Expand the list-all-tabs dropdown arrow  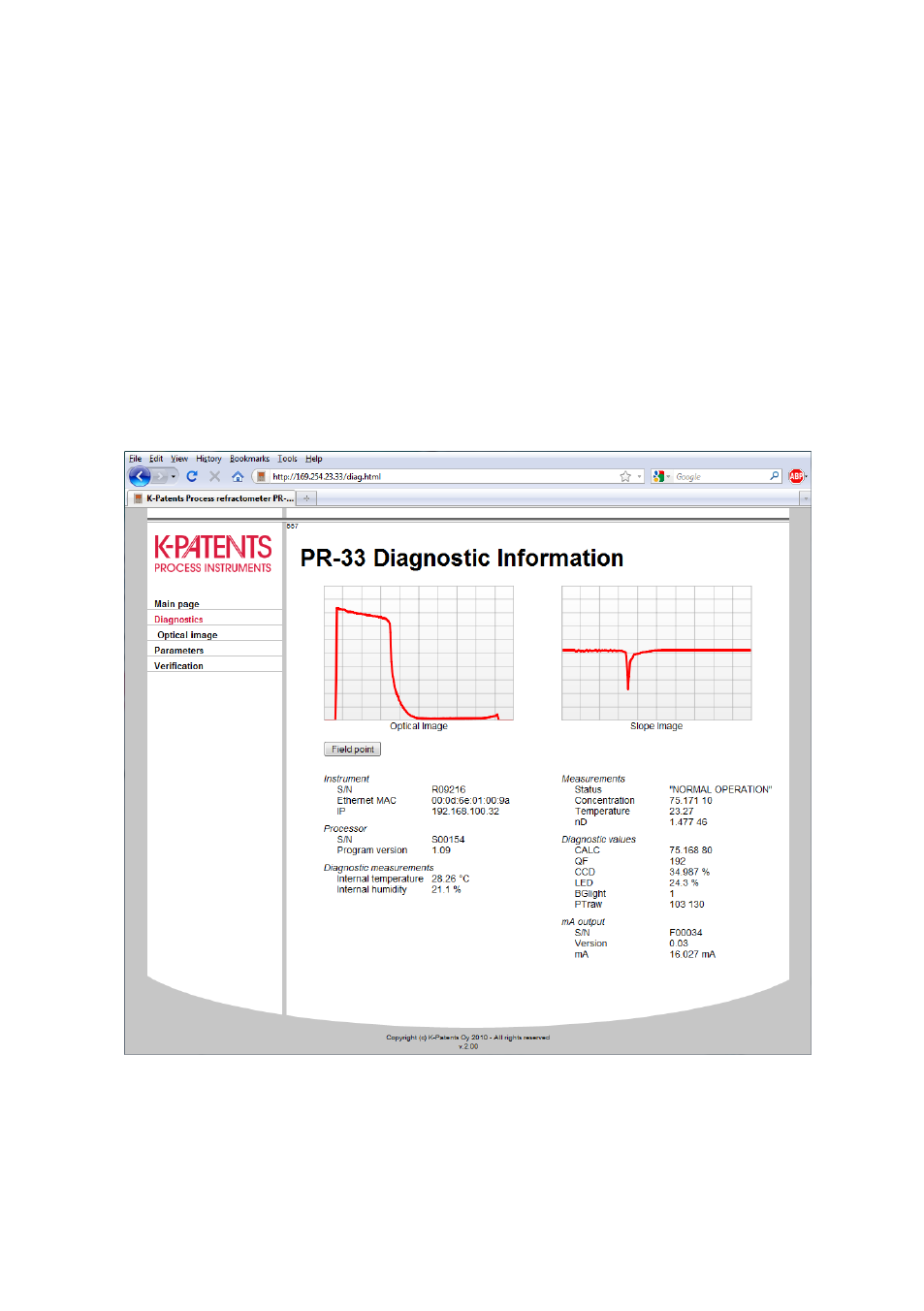click(x=805, y=498)
